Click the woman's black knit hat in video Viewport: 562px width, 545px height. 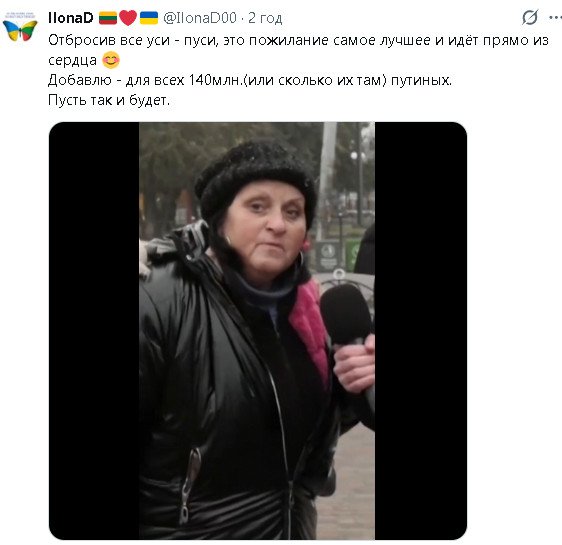[x=255, y=179]
